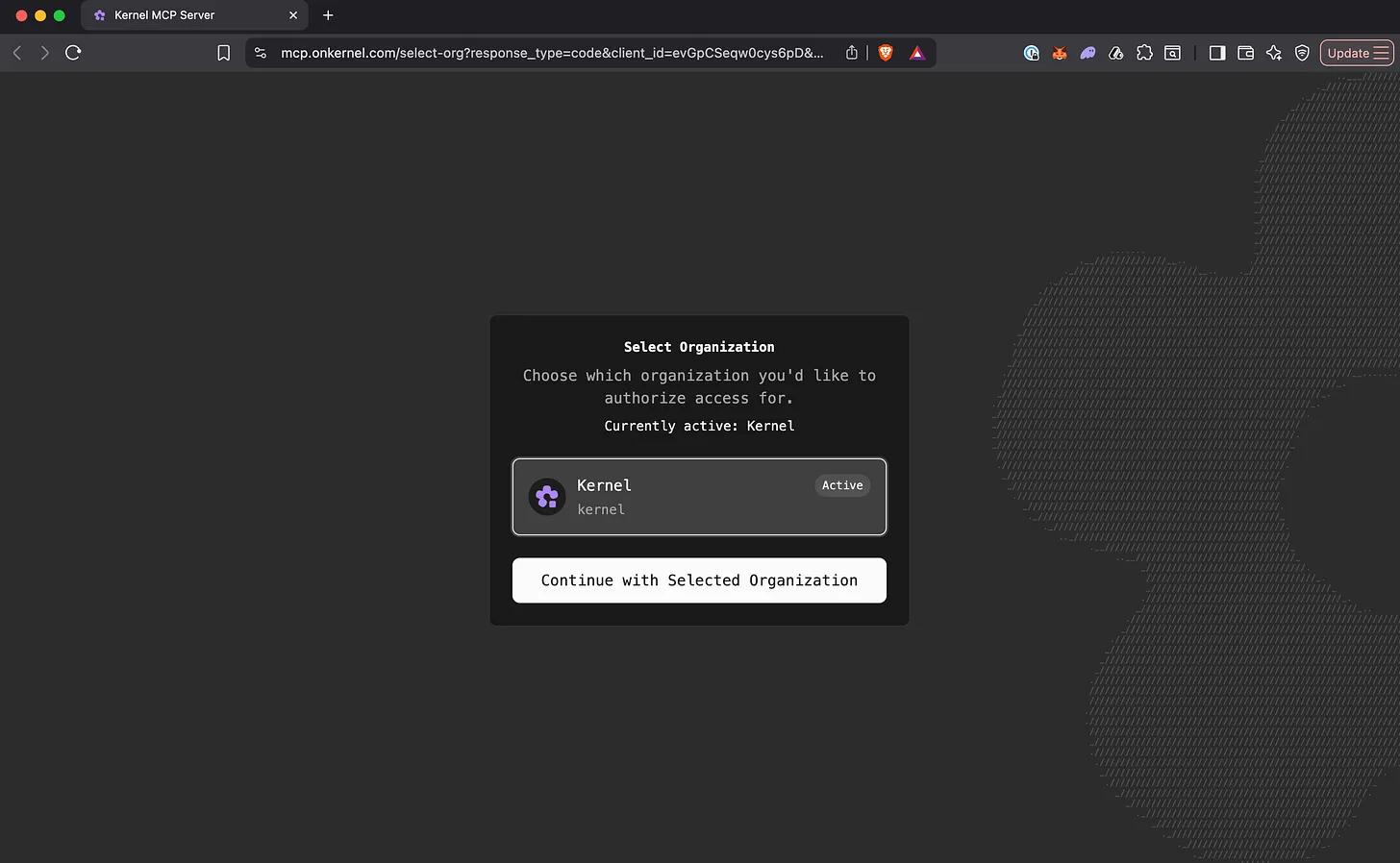The image size is (1400, 863).
Task: Close the Kernel MCP Server tab
Action: coord(293,15)
